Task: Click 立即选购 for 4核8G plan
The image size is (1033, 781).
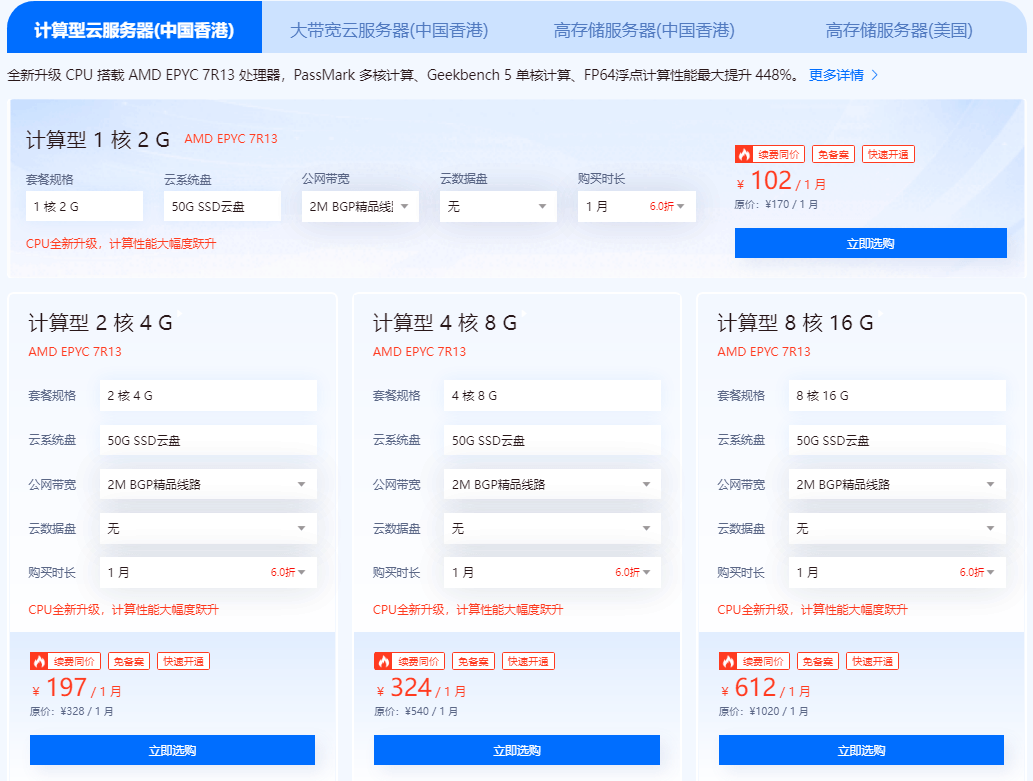Action: [516, 750]
